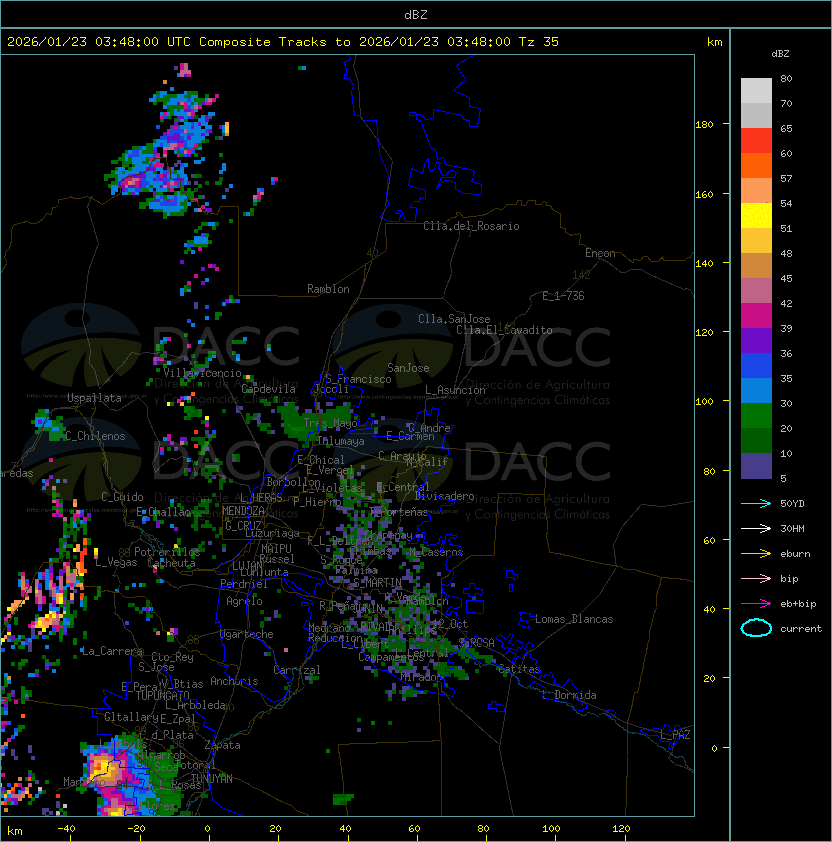The height and width of the screenshot is (842, 832).
Task: Click the 'Clla.del_Rosario' map label
Action: tap(471, 226)
